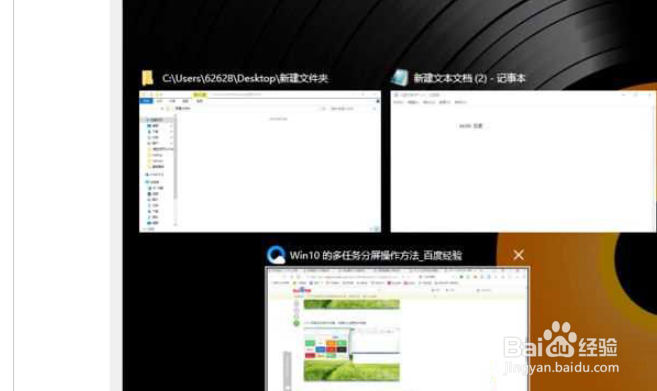Image resolution: width=657 pixels, height=391 pixels.
Task: Select the Win10 browser window thumbnail
Action: [x=397, y=329]
